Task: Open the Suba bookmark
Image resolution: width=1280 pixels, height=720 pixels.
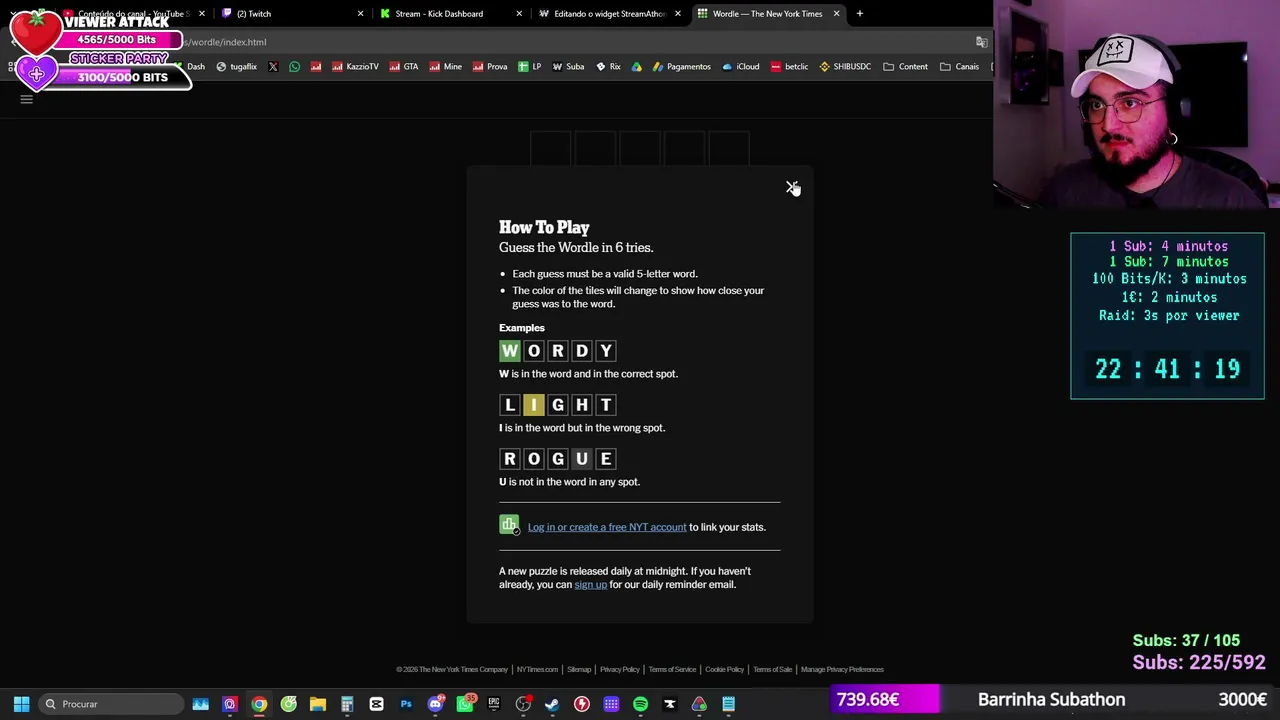Action: (568, 67)
